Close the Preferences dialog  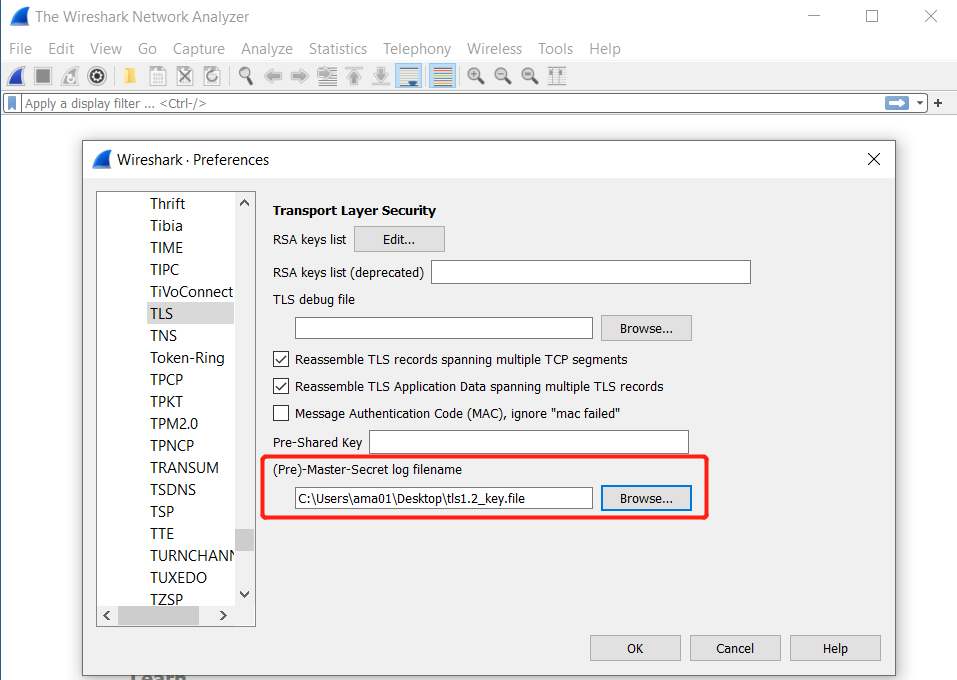(874, 159)
